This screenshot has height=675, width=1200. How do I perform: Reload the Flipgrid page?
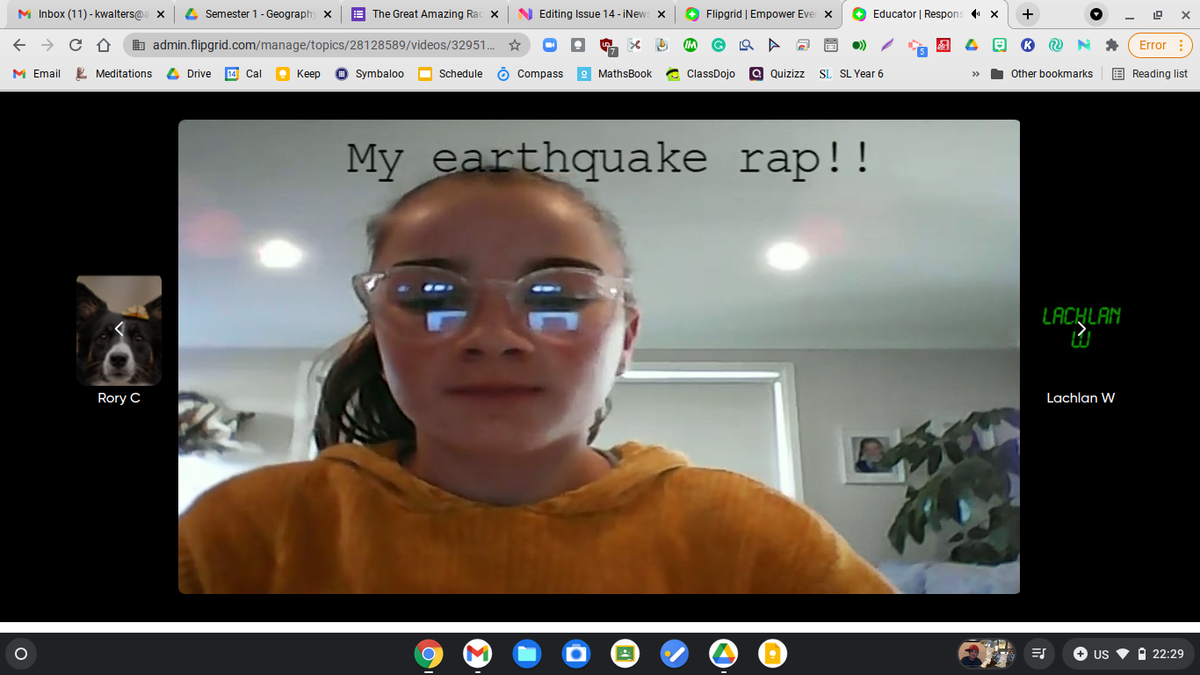pos(76,45)
